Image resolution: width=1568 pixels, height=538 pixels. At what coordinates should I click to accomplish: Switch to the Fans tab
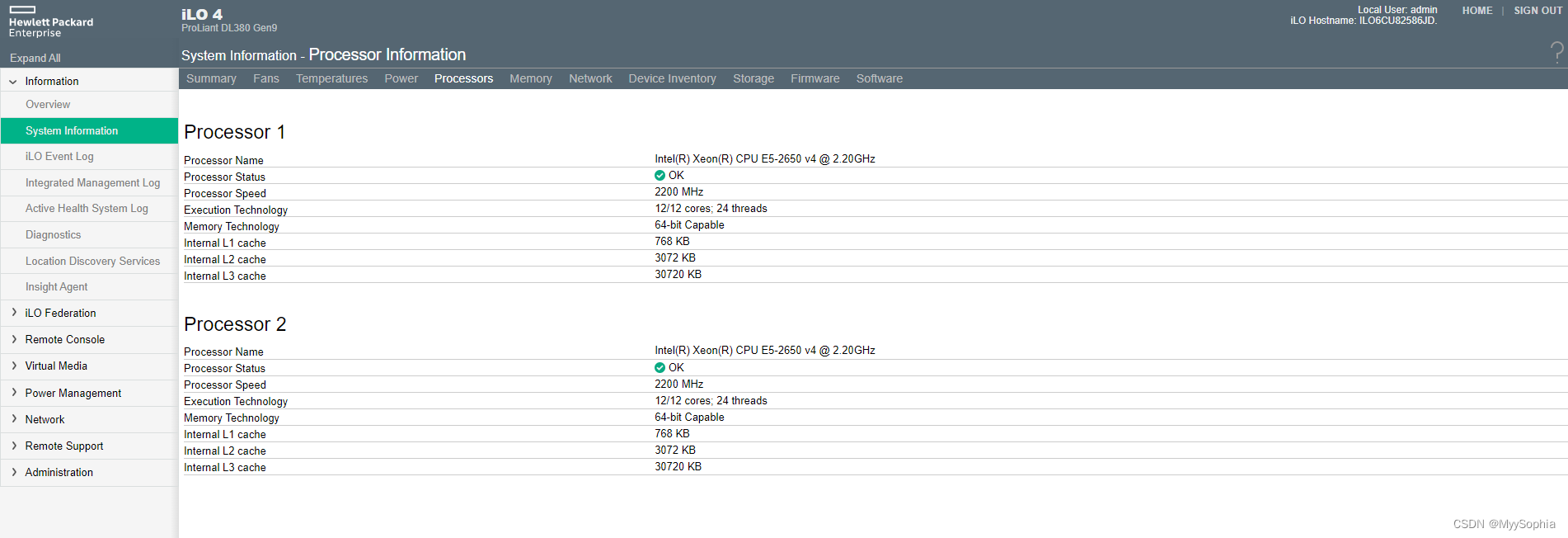pyautogui.click(x=266, y=78)
